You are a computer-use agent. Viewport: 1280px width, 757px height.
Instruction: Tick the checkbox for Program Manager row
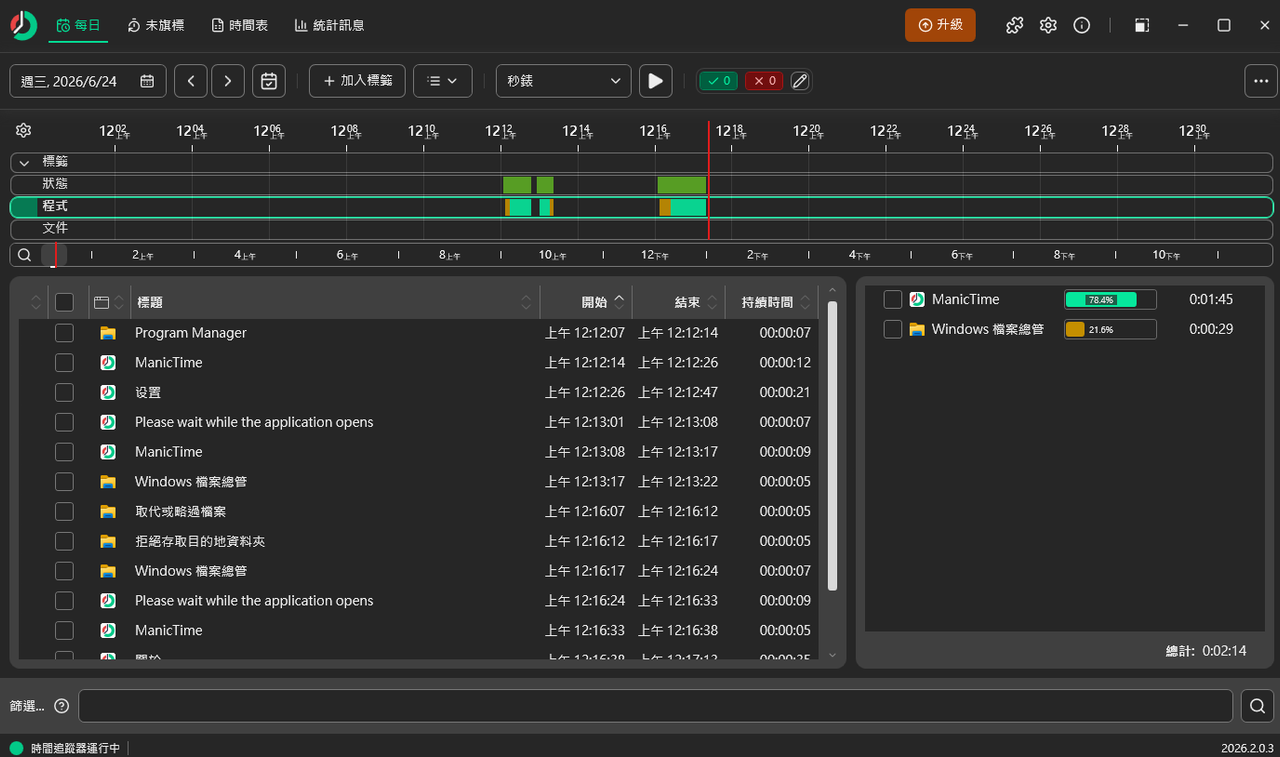(x=64, y=333)
